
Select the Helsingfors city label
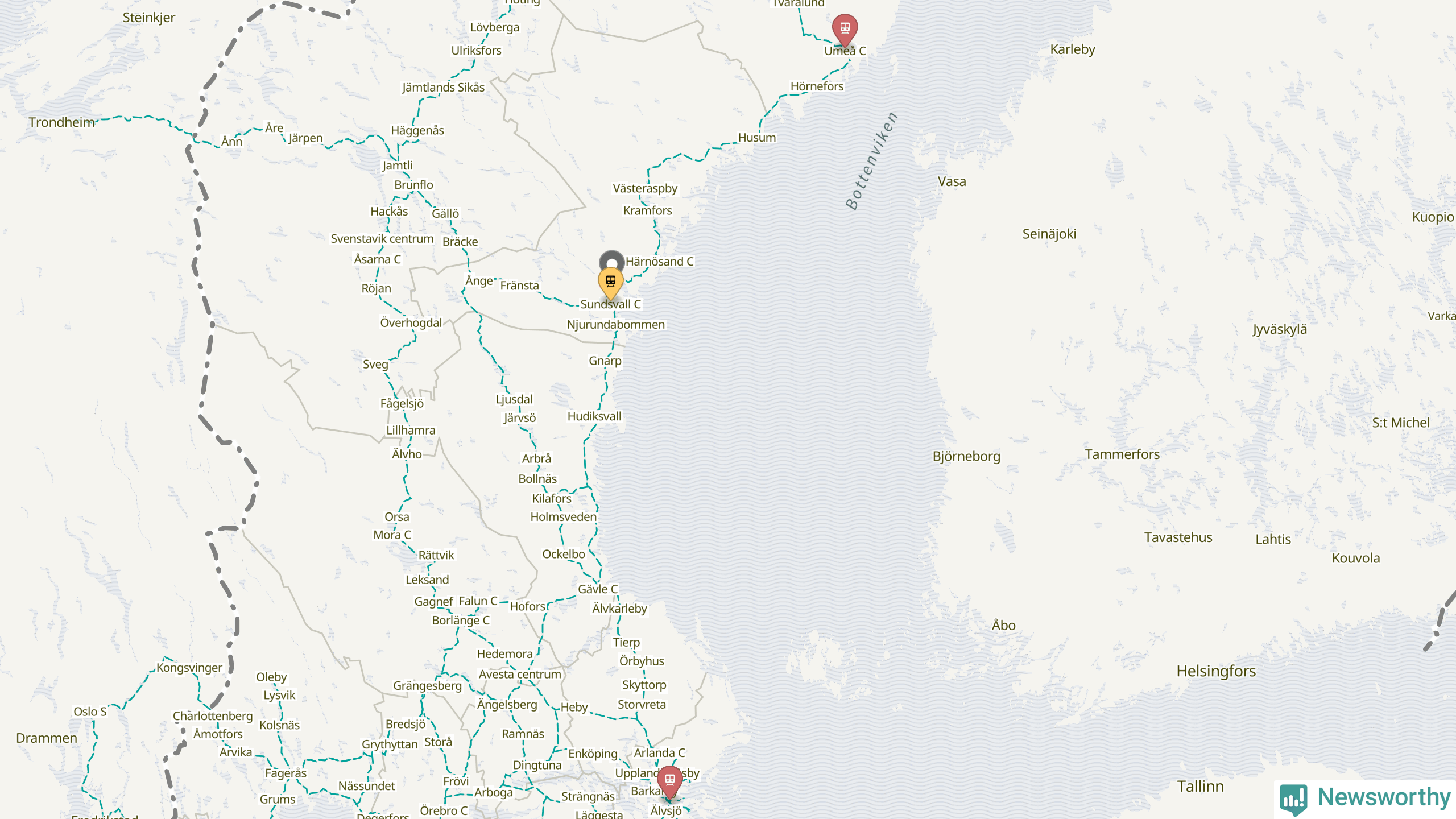[x=1216, y=671]
